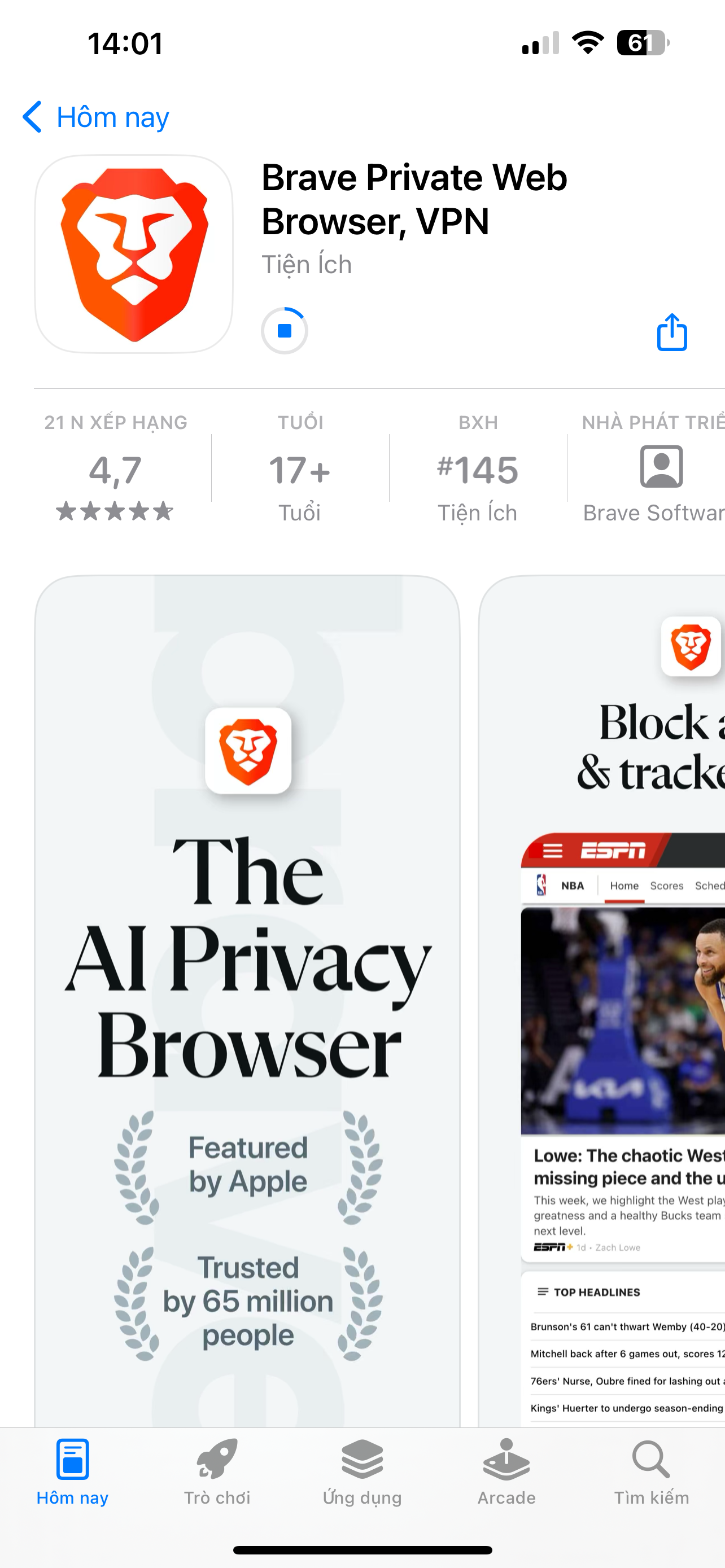Tap the share icon
This screenshot has height=1568, width=725.
672,332
